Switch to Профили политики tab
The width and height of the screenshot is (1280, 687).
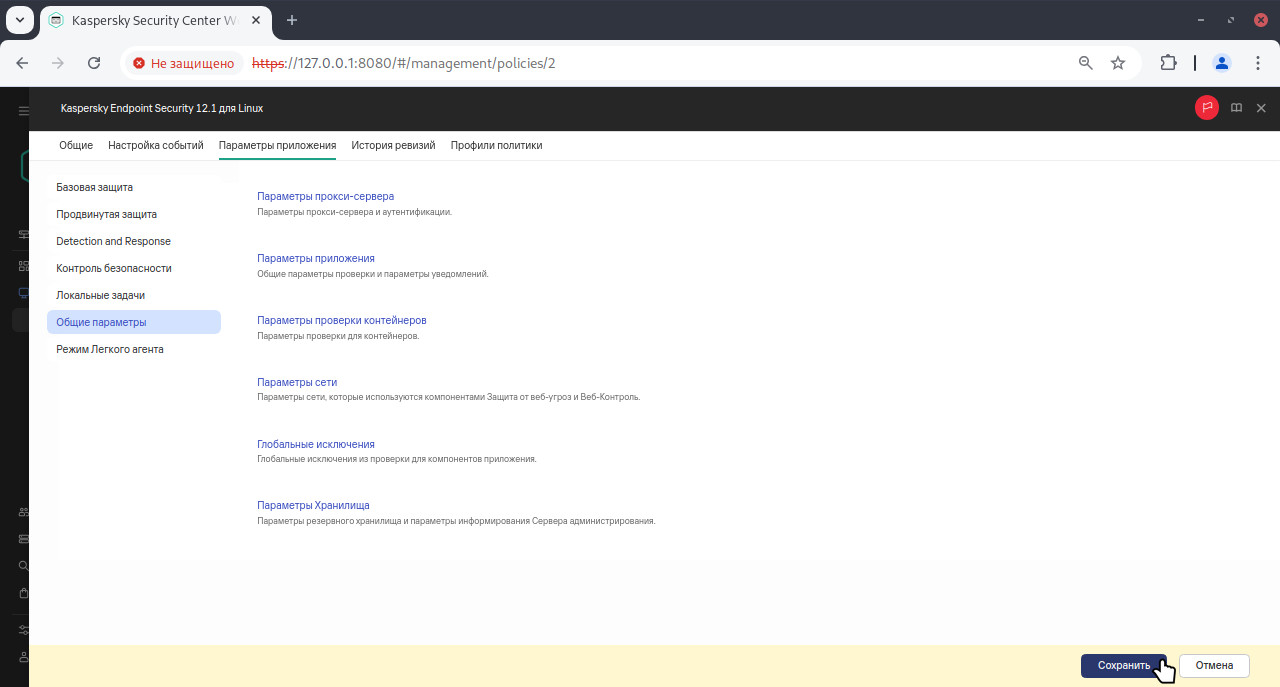tap(496, 145)
